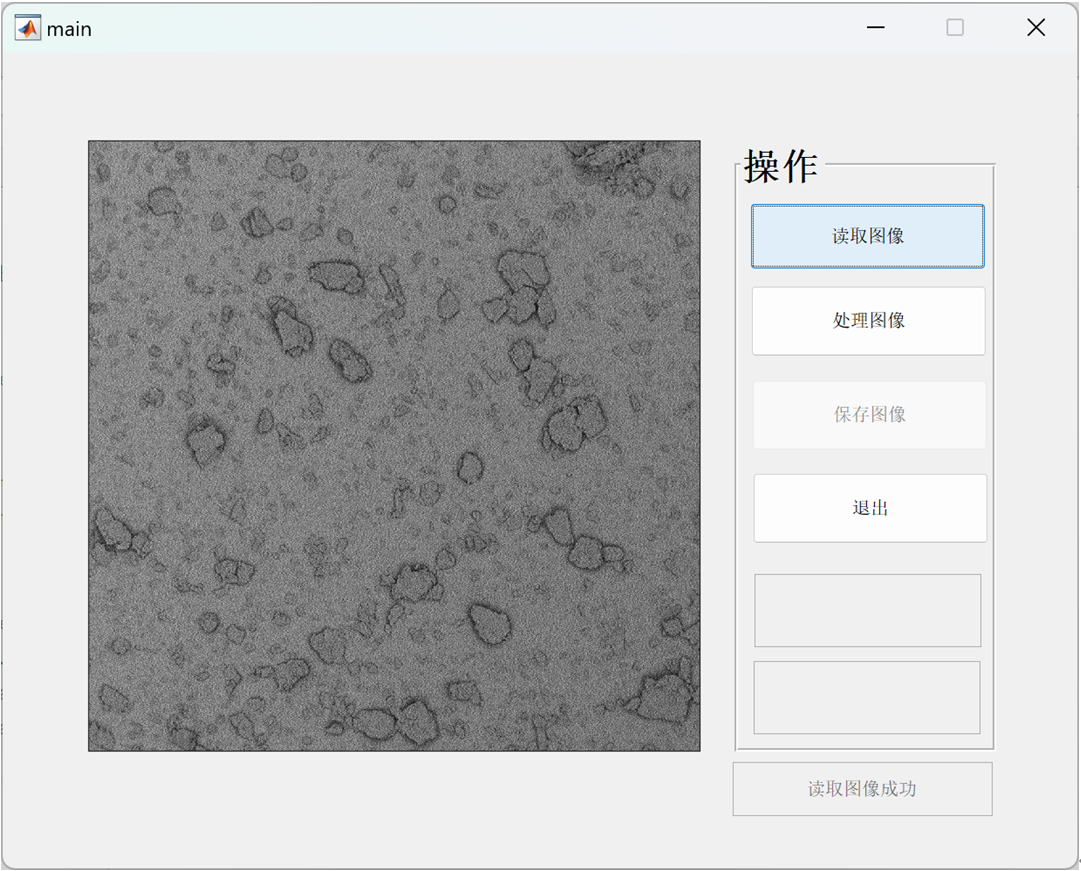
Task: Click the 读取图像 button
Action: pyautogui.click(x=867, y=236)
